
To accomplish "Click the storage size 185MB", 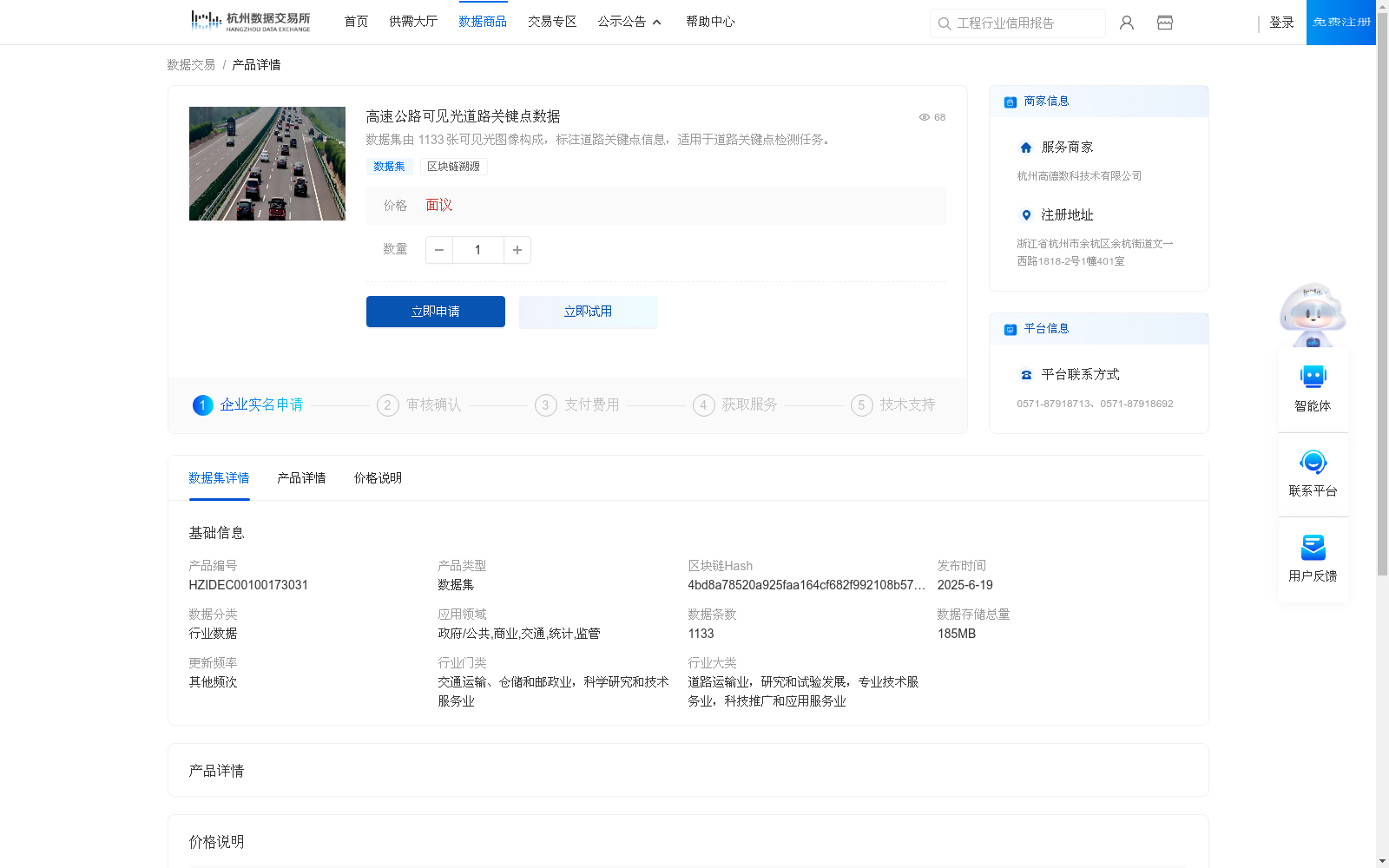I will [957, 634].
